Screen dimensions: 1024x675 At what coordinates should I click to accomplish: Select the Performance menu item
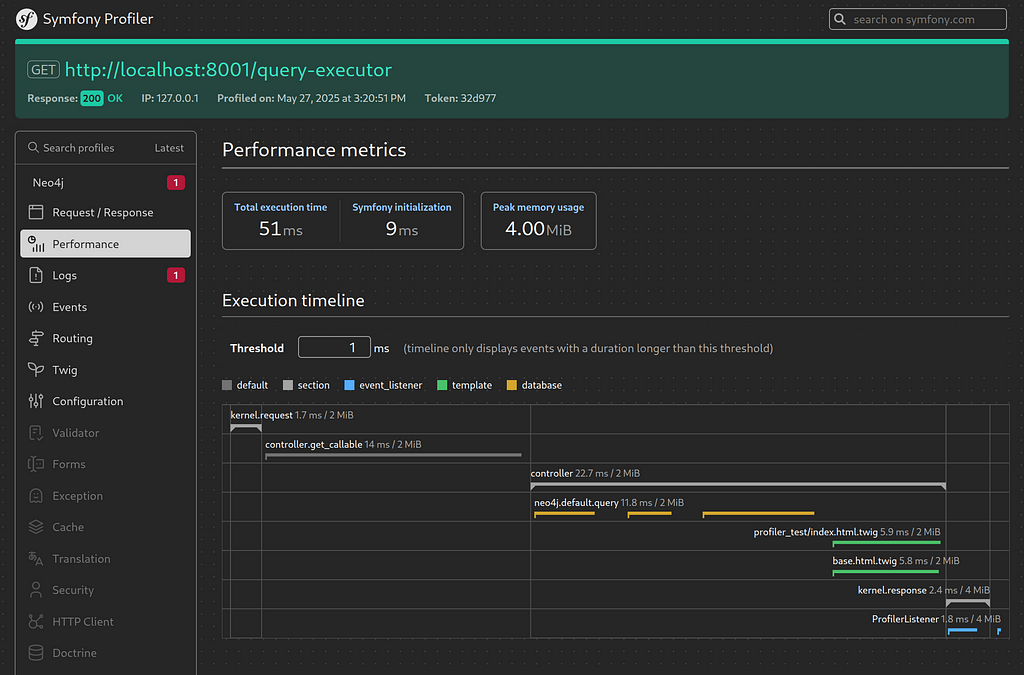click(x=105, y=243)
